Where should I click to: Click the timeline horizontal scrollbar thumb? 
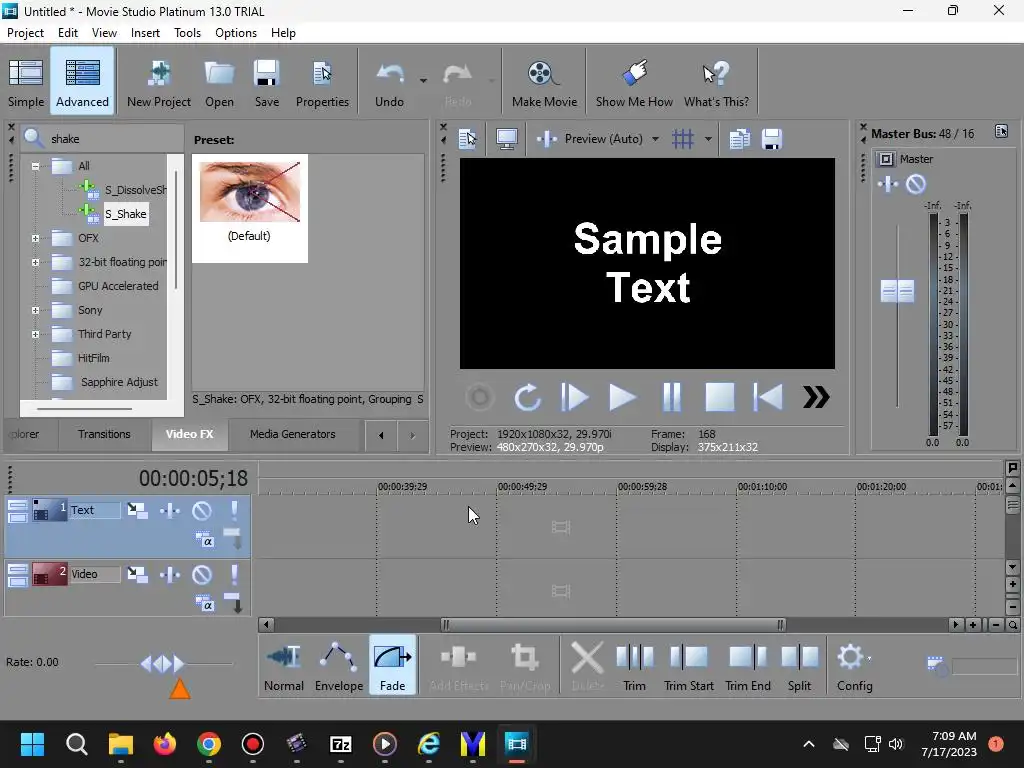coord(613,625)
